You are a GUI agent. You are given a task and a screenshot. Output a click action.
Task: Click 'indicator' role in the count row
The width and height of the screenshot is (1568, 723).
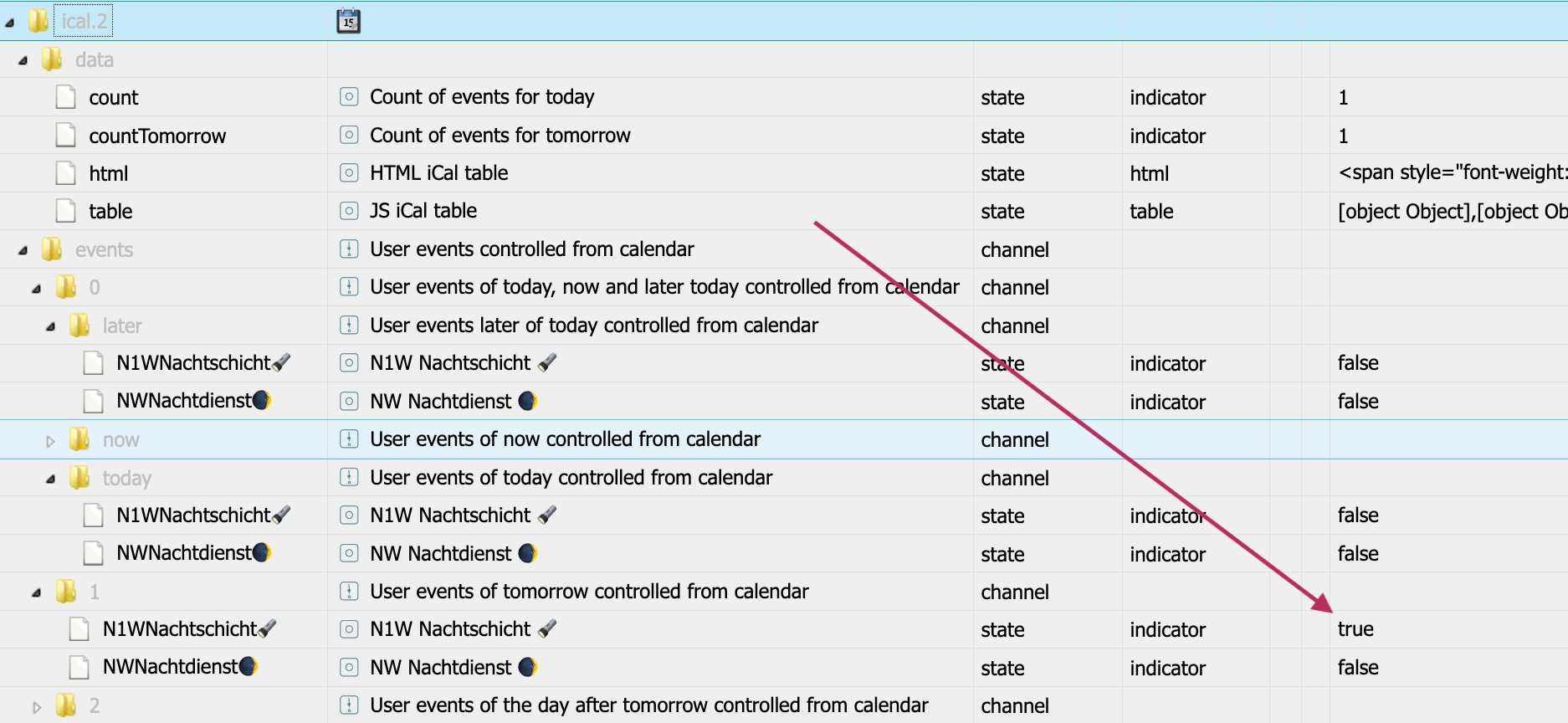coord(1168,98)
